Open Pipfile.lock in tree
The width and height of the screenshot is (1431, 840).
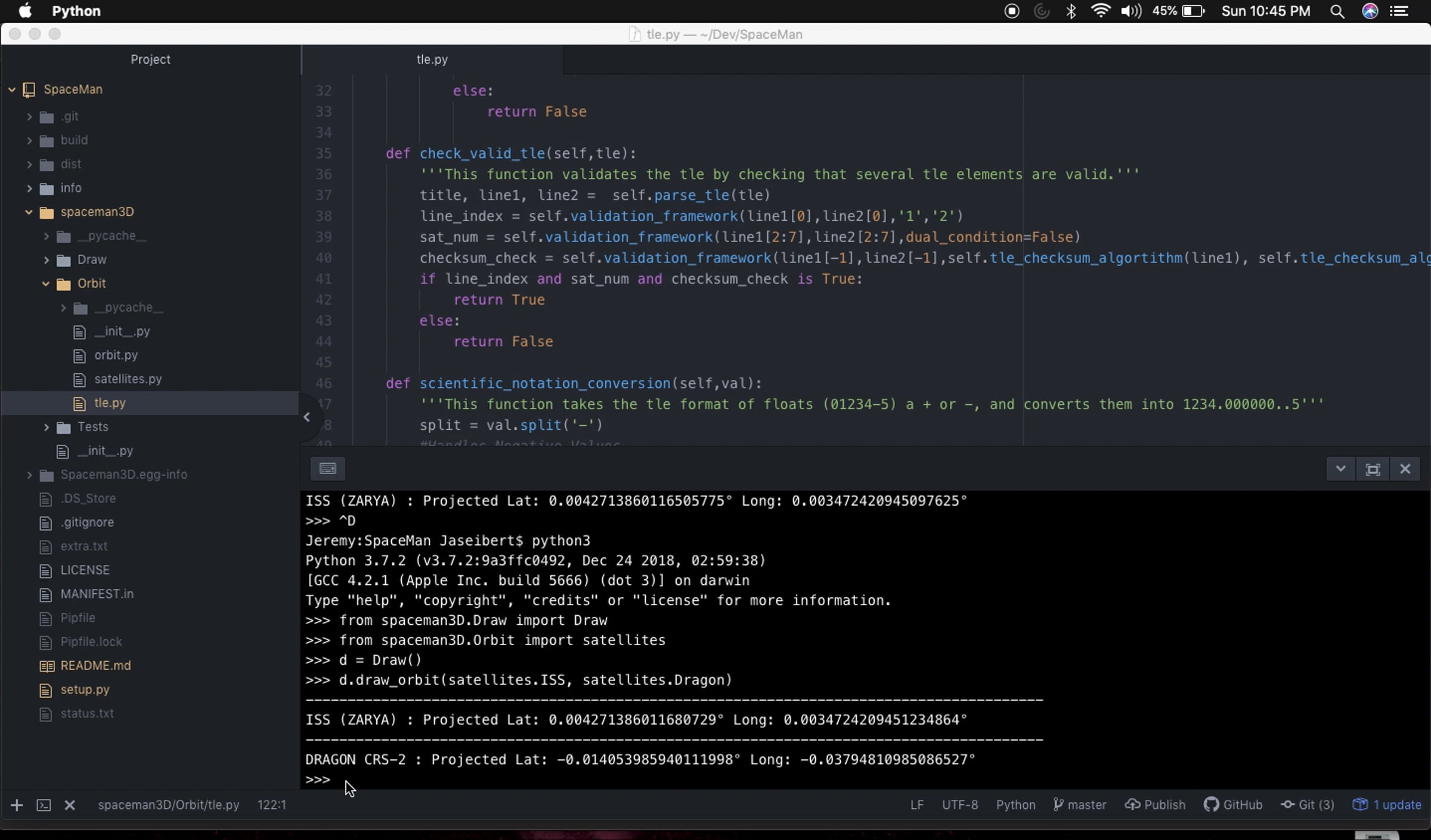click(x=91, y=641)
